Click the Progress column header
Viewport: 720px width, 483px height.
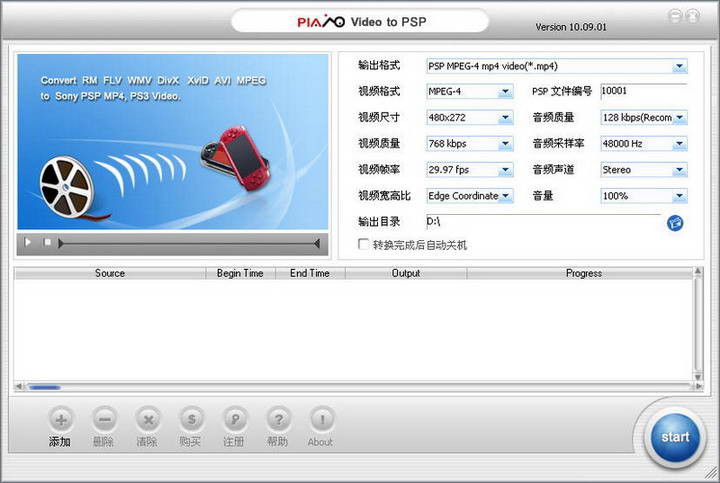(x=583, y=273)
